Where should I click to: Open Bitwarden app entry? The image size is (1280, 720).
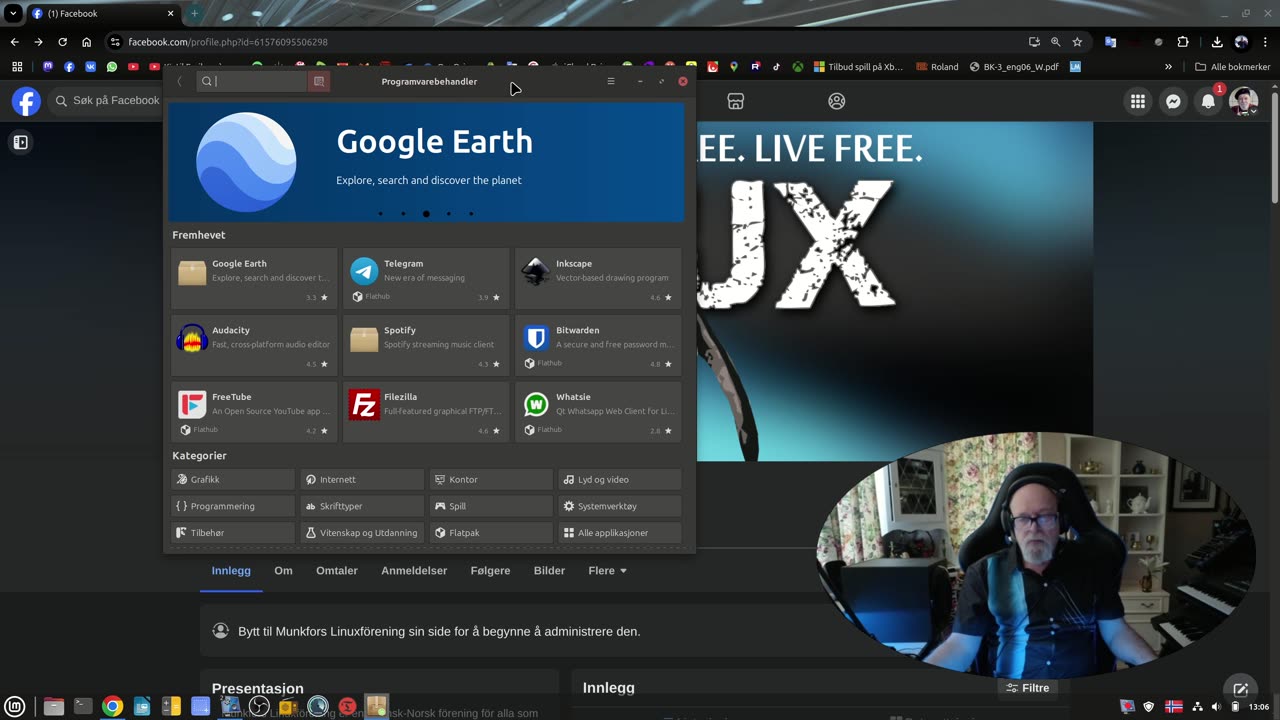pos(598,345)
